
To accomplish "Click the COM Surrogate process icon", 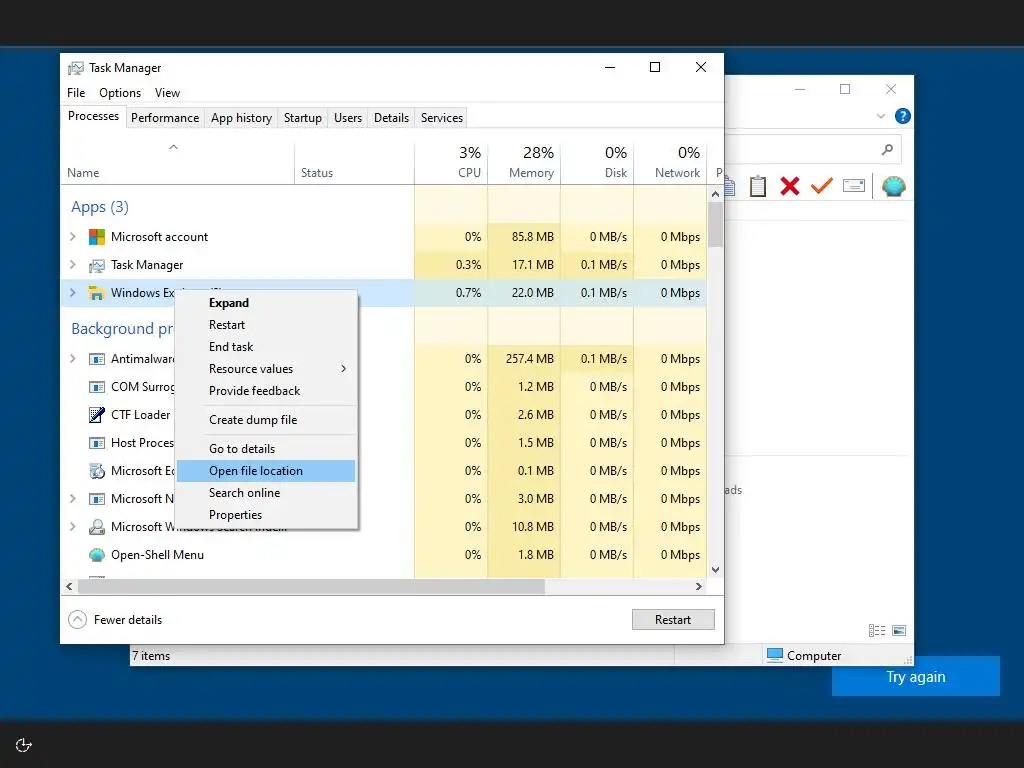I will point(97,387).
